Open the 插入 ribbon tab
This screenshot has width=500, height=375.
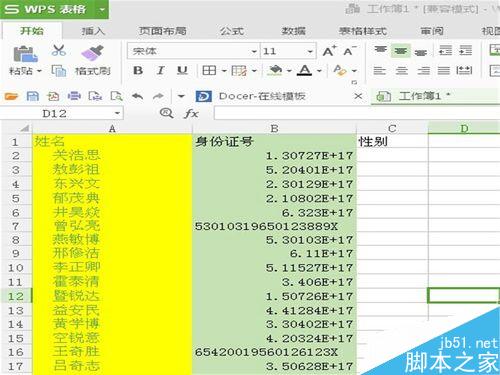pos(93,31)
